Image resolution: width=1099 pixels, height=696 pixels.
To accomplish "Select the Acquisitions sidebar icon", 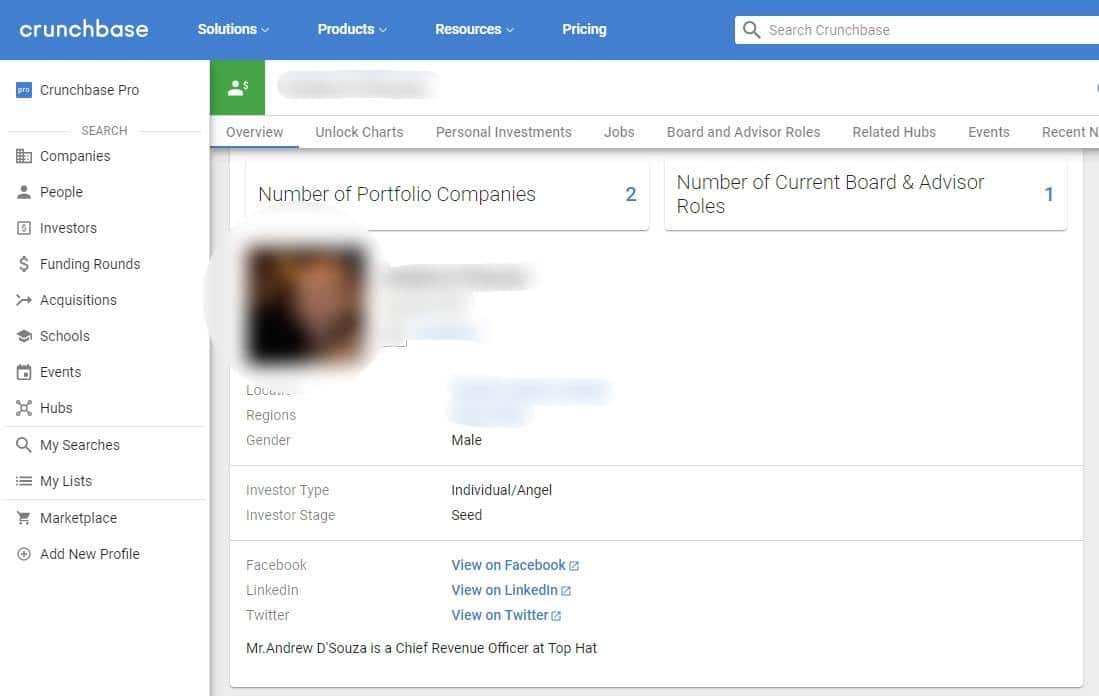I will coord(24,300).
